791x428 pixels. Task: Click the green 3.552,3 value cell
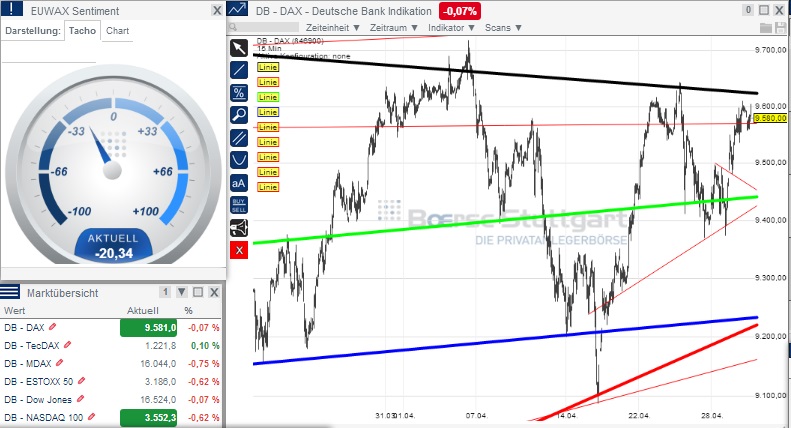148,418
